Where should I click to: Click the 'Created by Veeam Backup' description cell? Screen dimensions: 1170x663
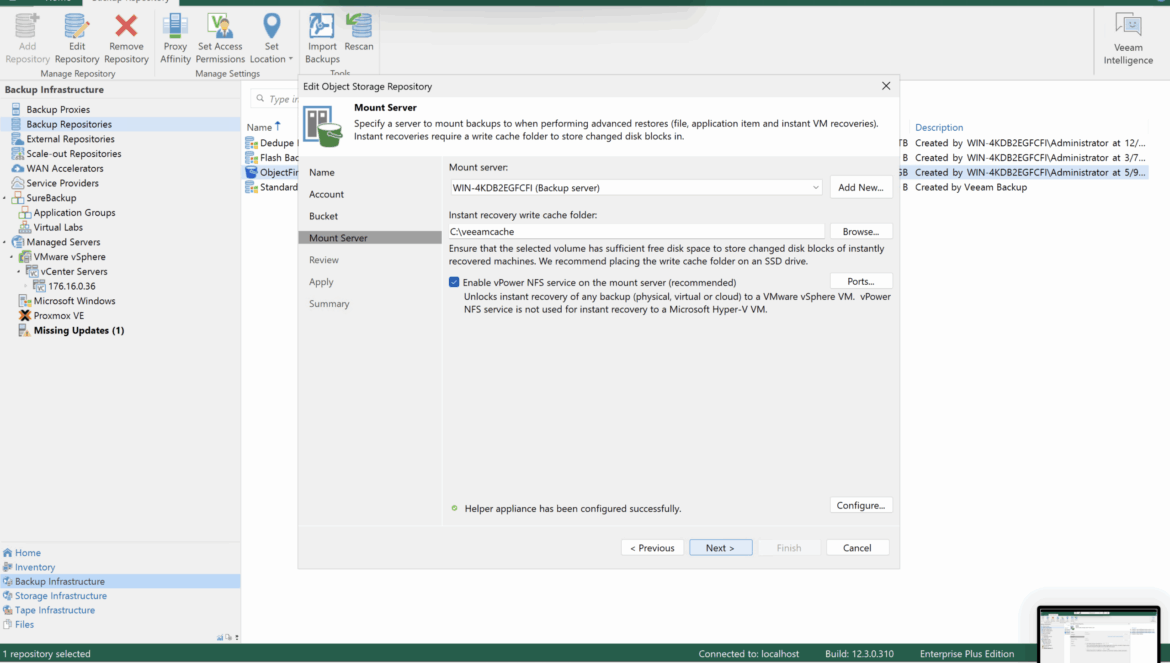[x=971, y=187]
